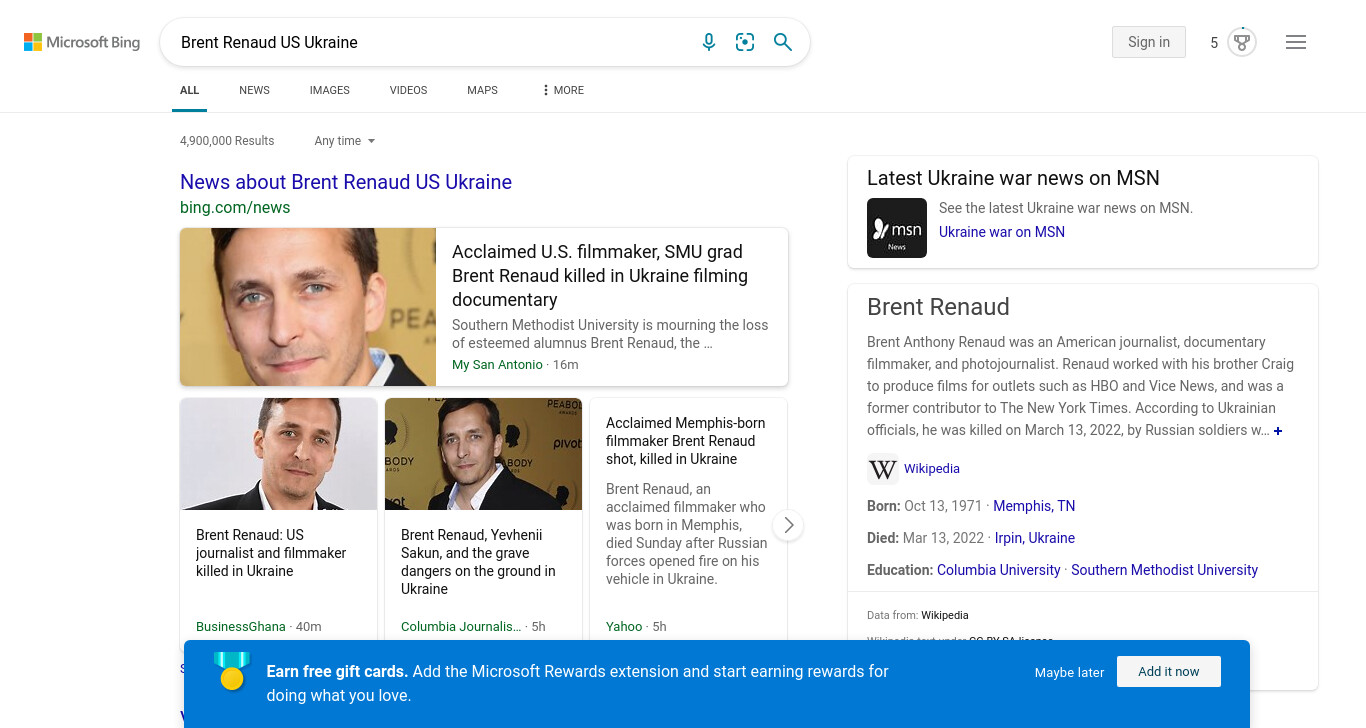This screenshot has height=728, width=1366.
Task: Open Columbia University link
Action: pos(998,570)
